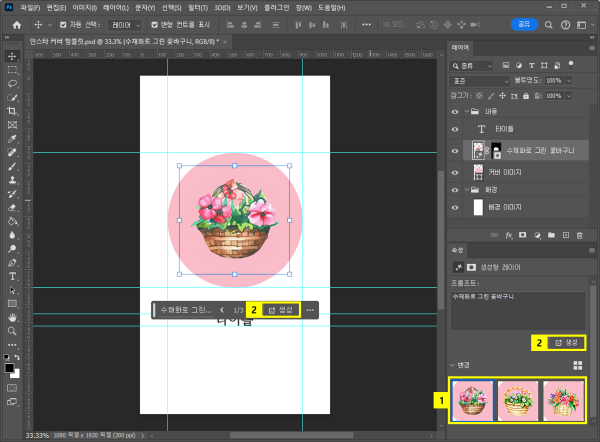
Task: Open the 이미지(I) menu
Action: (85, 7)
